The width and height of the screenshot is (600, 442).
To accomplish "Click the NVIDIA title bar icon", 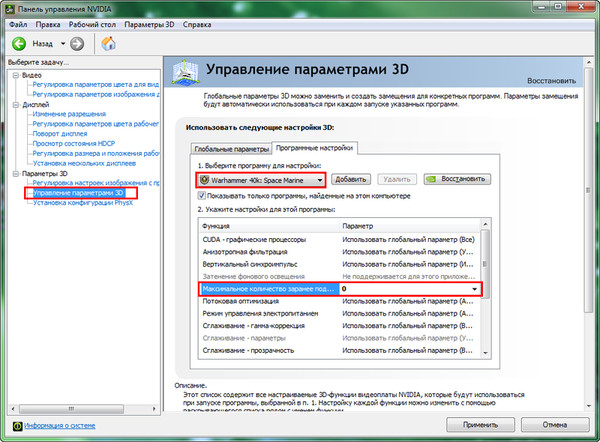I will pos(10,8).
